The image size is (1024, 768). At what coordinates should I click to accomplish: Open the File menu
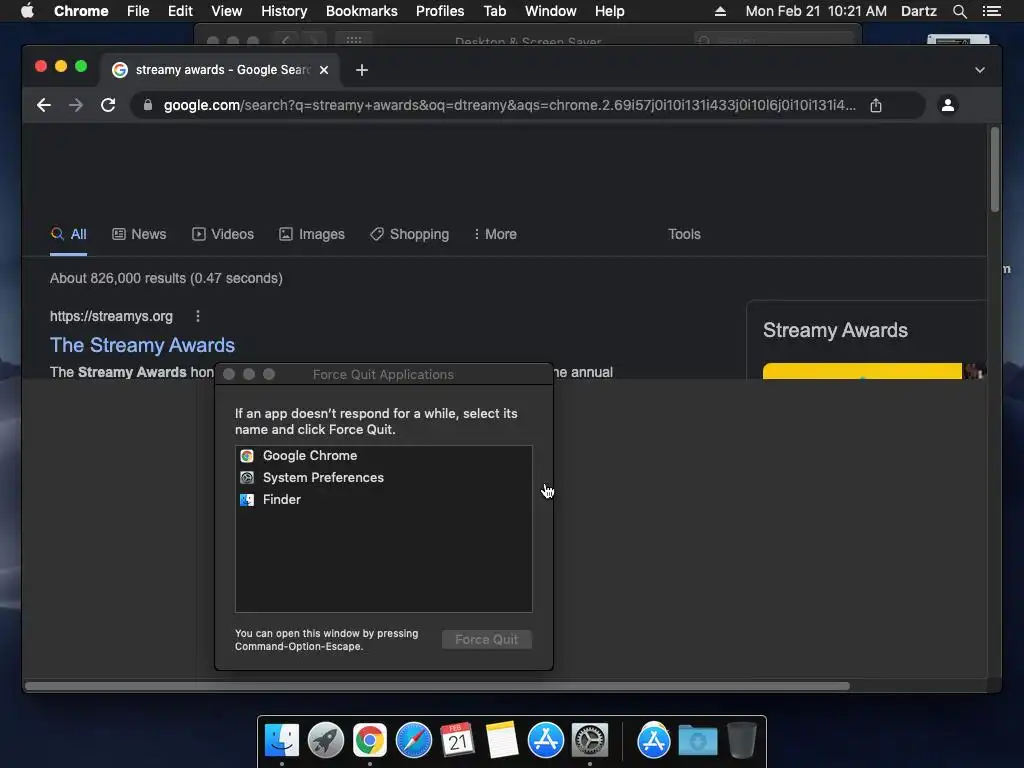(138, 11)
